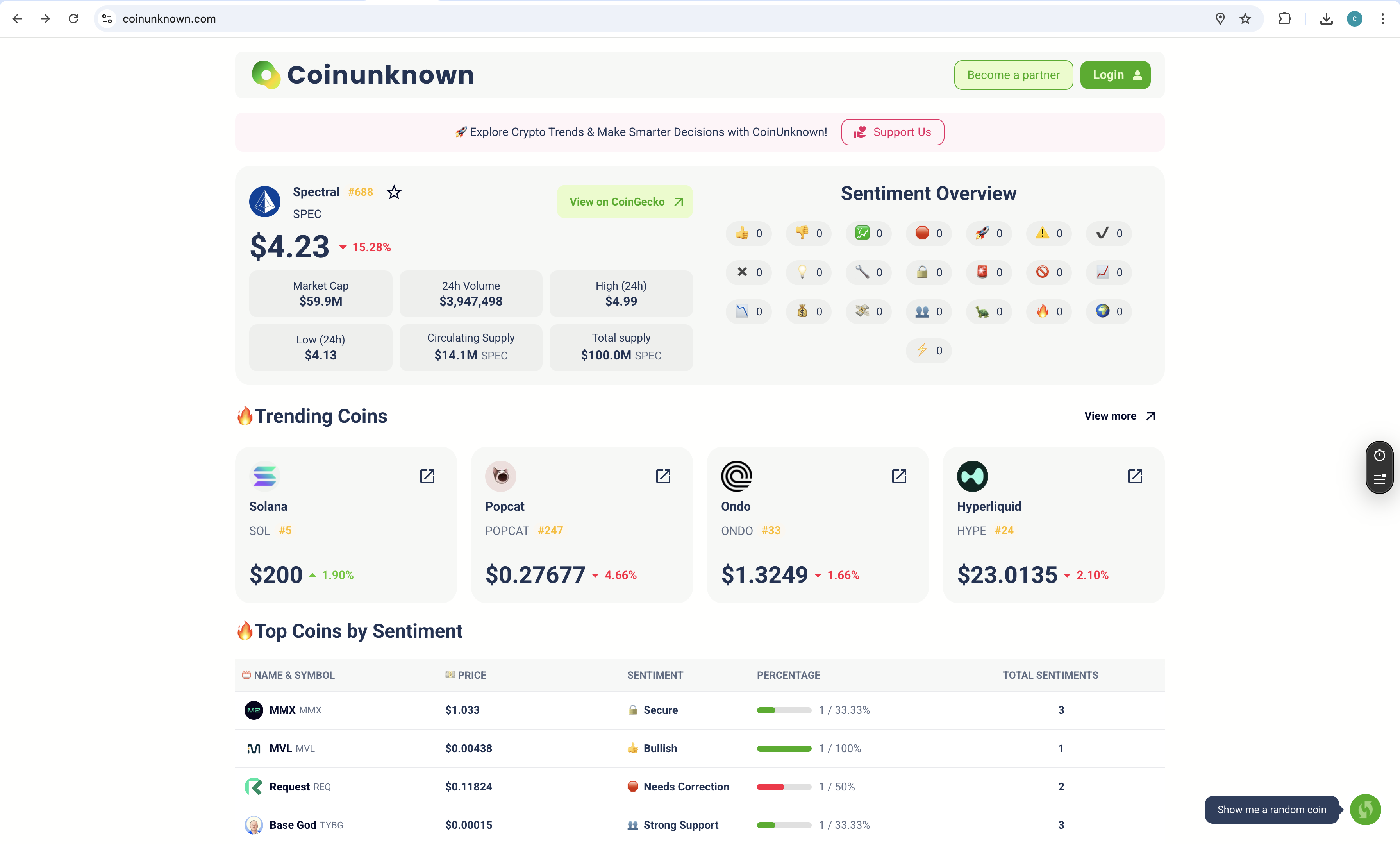Click the thumbs up sentiment button
The height and width of the screenshot is (844, 1400).
pyautogui.click(x=748, y=234)
